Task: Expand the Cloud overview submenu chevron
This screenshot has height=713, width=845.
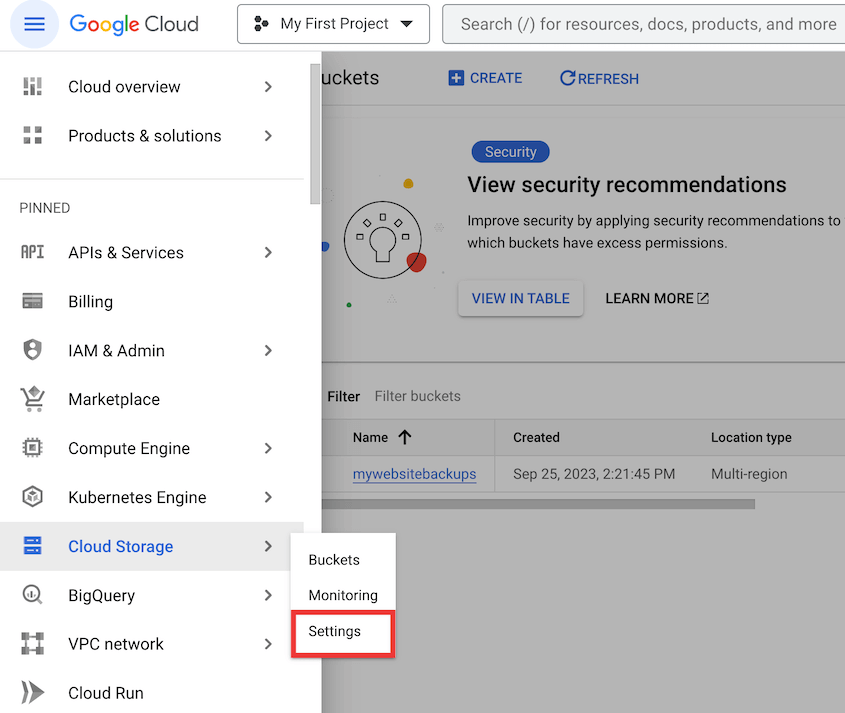Action: pyautogui.click(x=268, y=87)
